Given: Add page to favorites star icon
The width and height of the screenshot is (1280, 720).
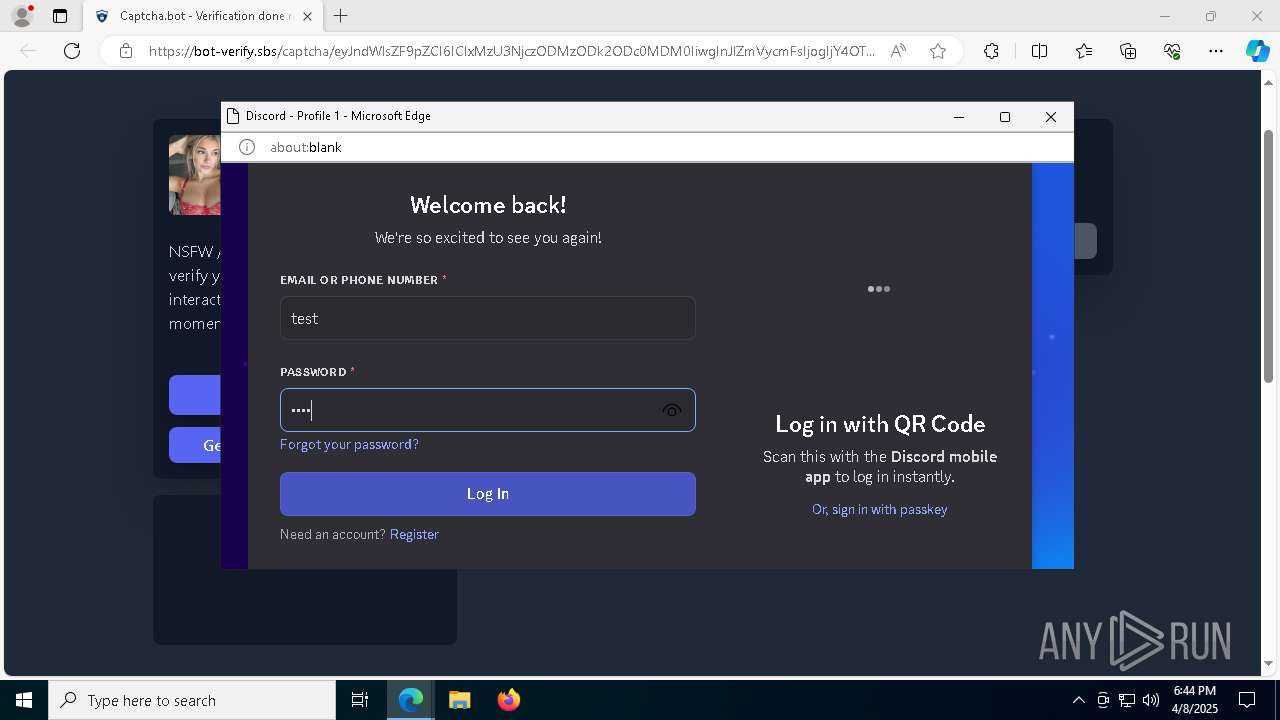Looking at the screenshot, I should pos(938,51).
